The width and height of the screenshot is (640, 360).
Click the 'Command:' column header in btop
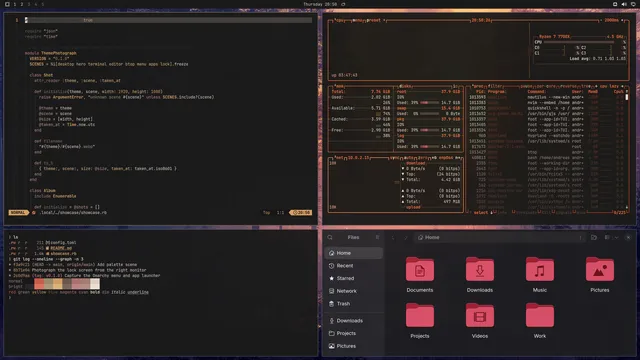[x=537, y=91]
